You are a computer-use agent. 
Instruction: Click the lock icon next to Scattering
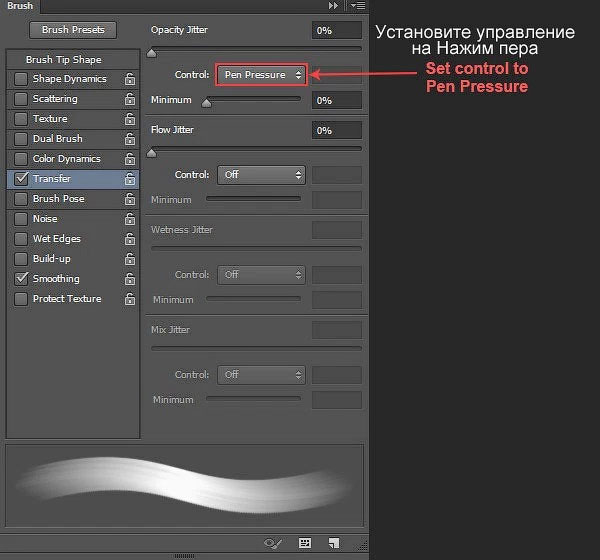coord(130,99)
